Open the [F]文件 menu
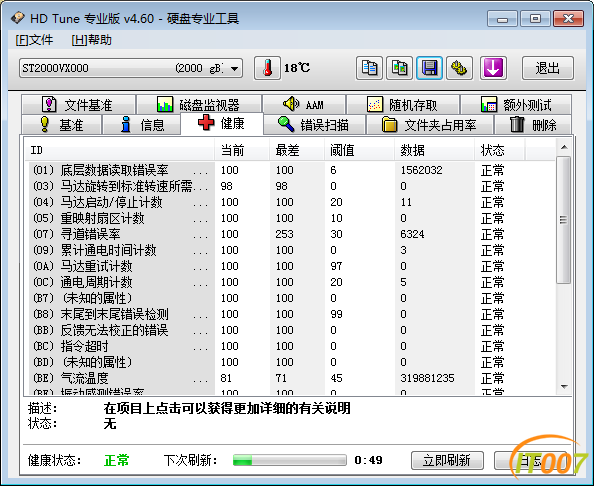Image resolution: width=594 pixels, height=486 pixels. [x=34, y=40]
